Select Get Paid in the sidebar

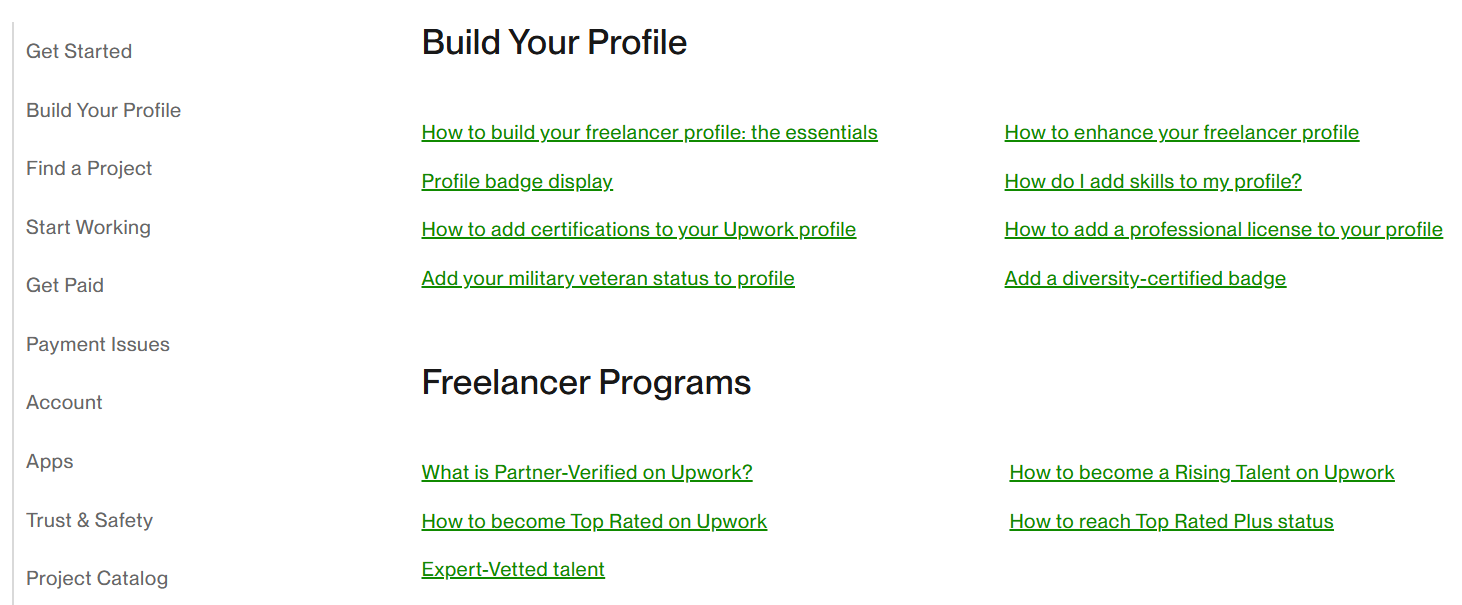(x=65, y=285)
